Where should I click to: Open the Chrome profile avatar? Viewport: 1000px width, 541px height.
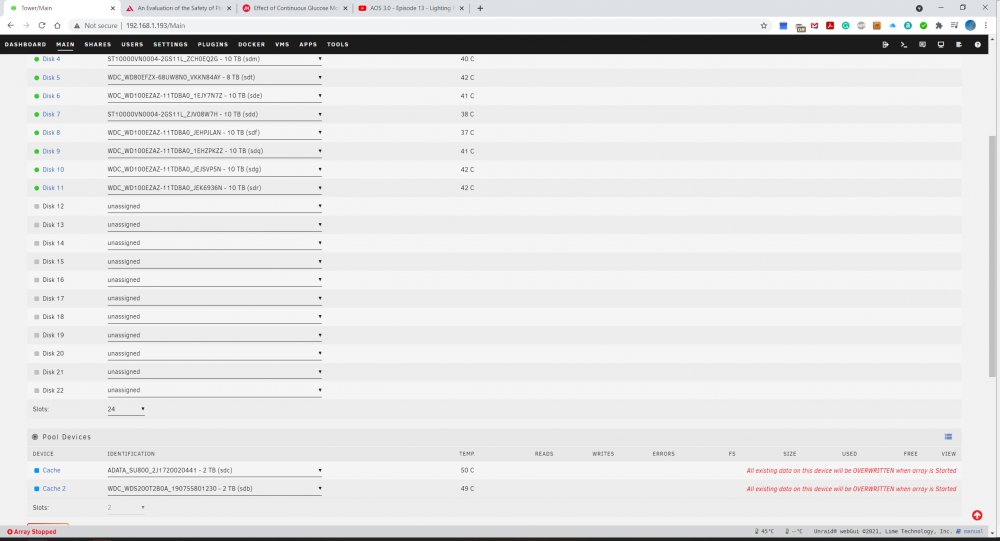click(970, 26)
